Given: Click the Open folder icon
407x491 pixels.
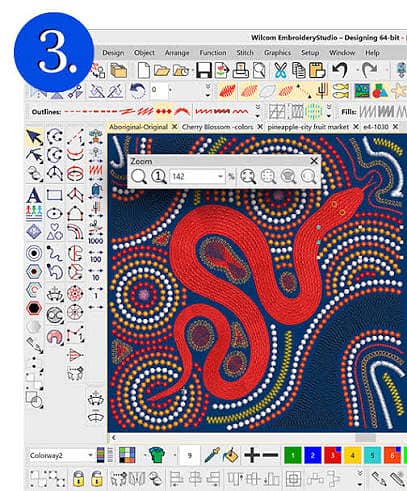Looking at the screenshot, I should (x=162, y=71).
